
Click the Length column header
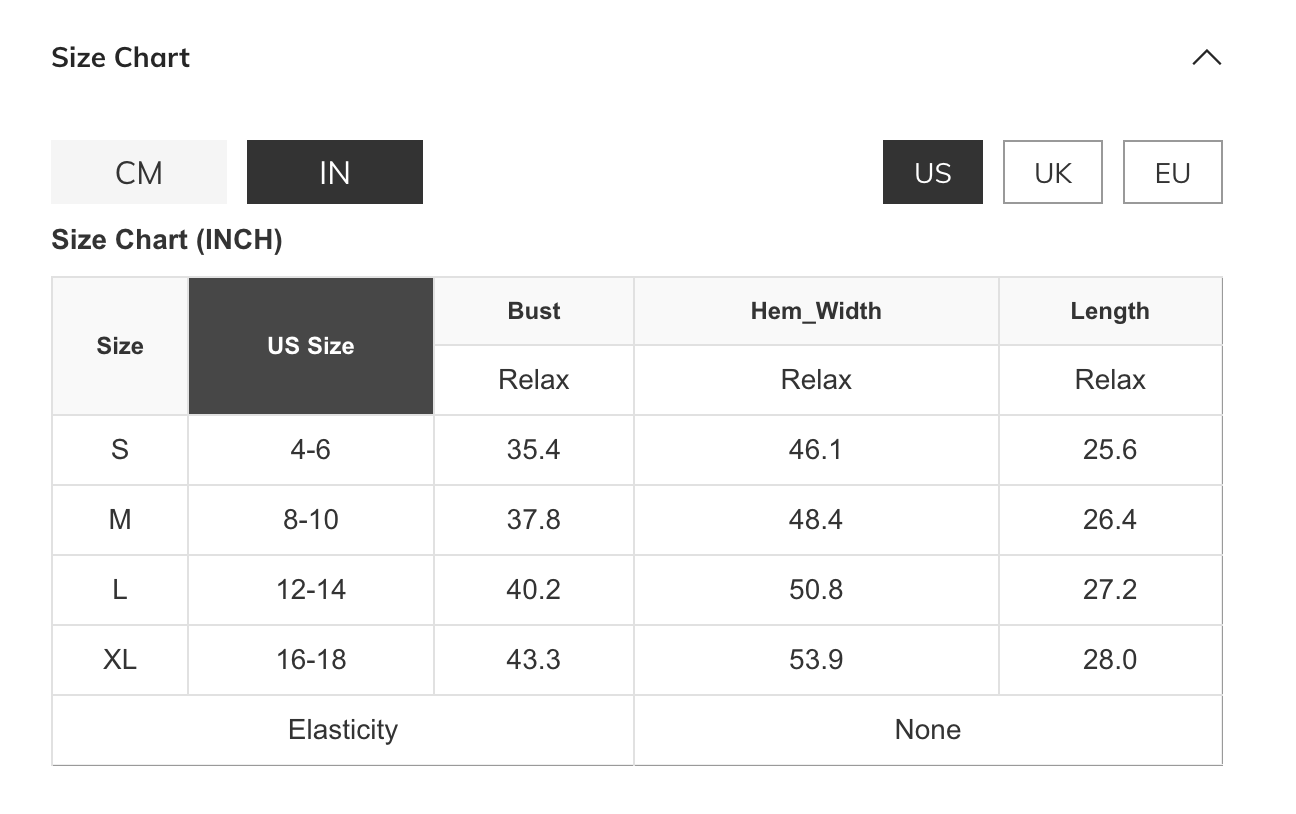point(1110,311)
